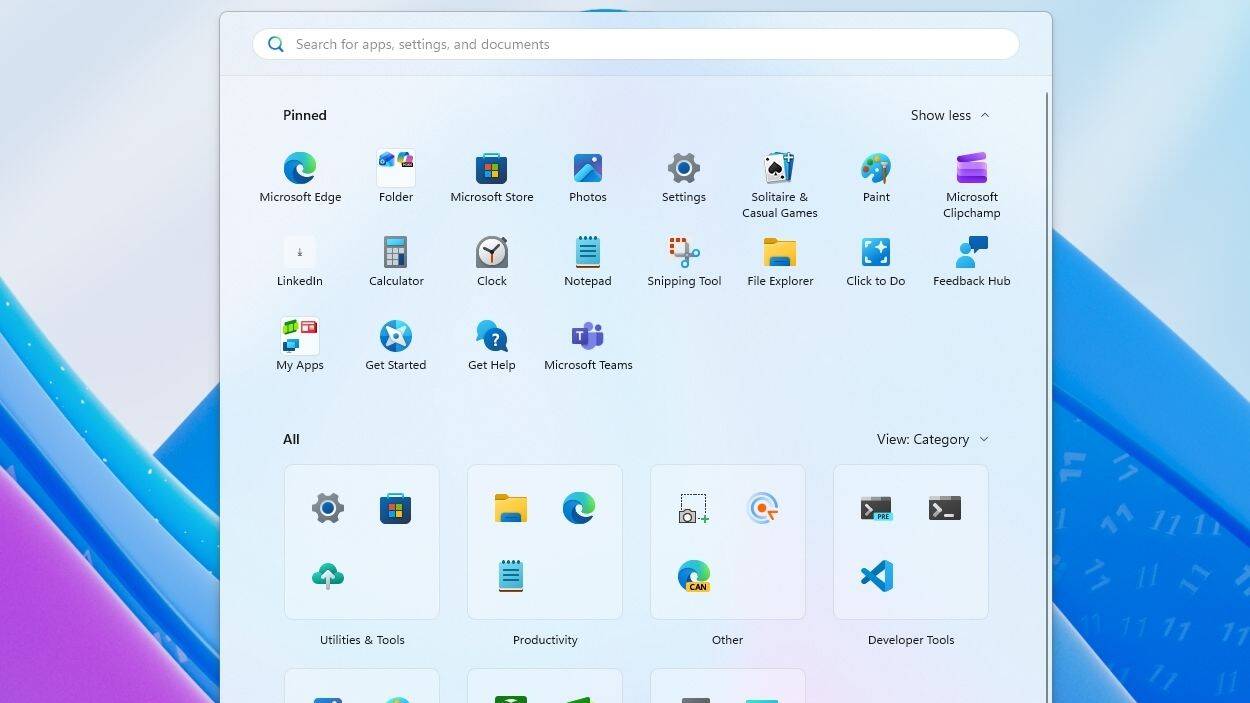The width and height of the screenshot is (1250, 703).
Task: Open Settings gear in Utilities & Tools
Action: (328, 508)
